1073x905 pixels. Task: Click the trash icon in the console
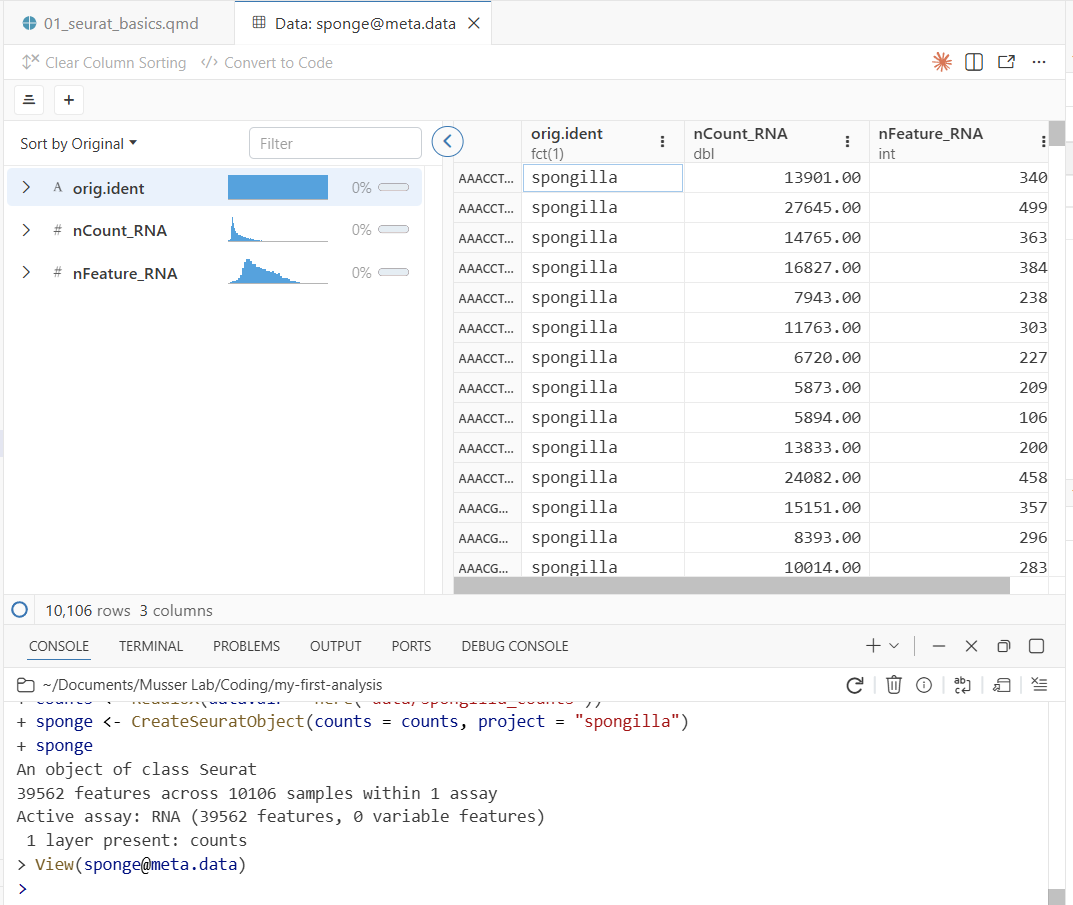tap(893, 685)
